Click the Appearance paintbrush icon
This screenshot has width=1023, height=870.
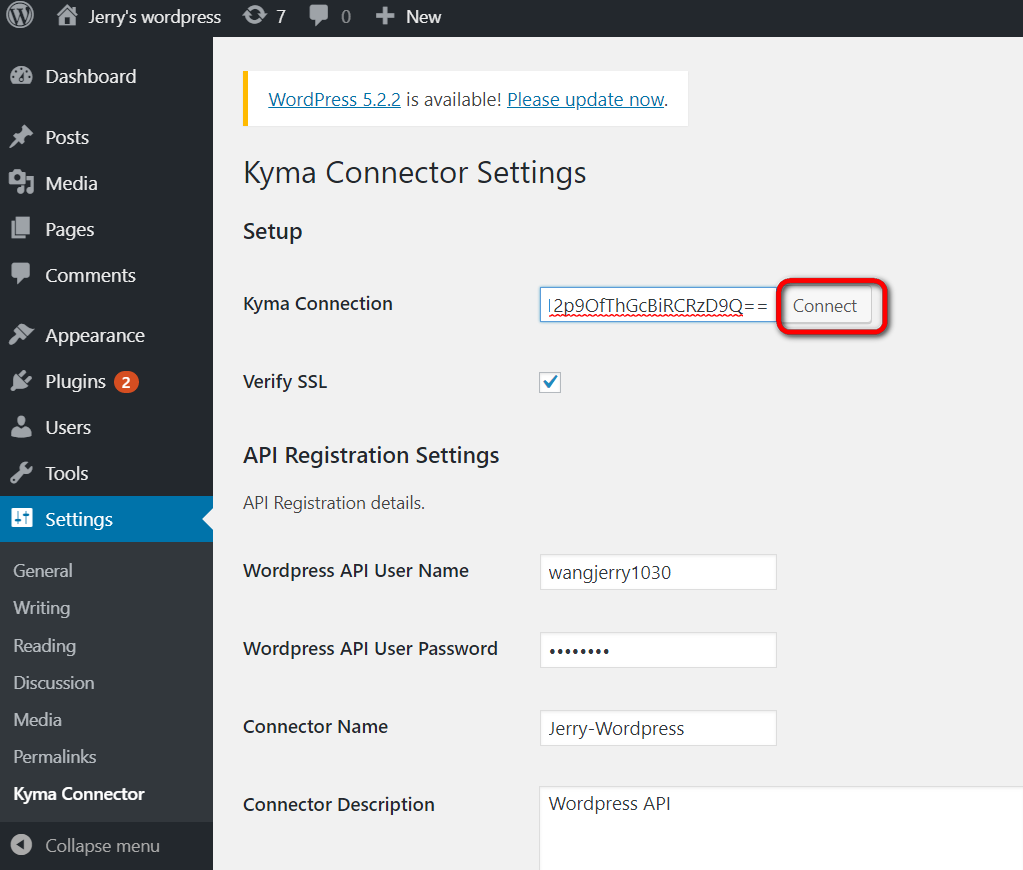point(21,336)
